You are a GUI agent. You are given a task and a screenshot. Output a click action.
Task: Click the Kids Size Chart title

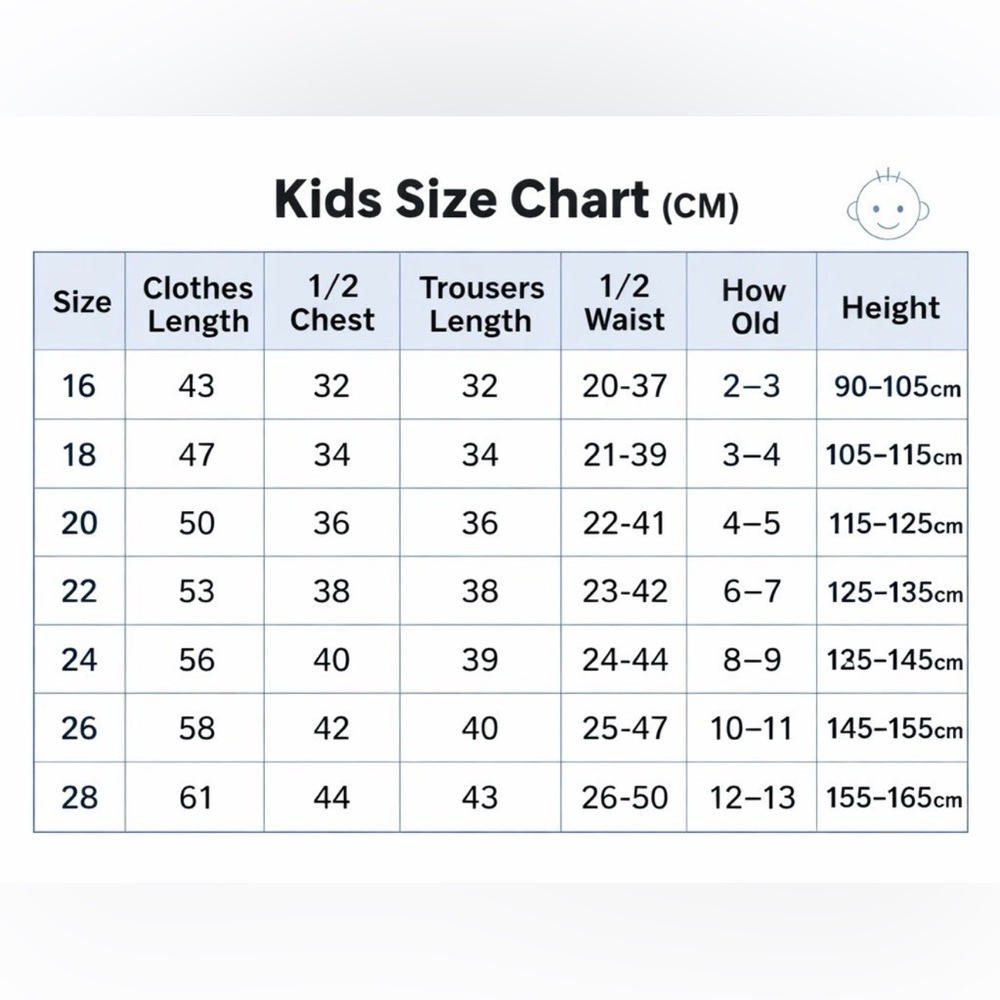[x=506, y=200]
